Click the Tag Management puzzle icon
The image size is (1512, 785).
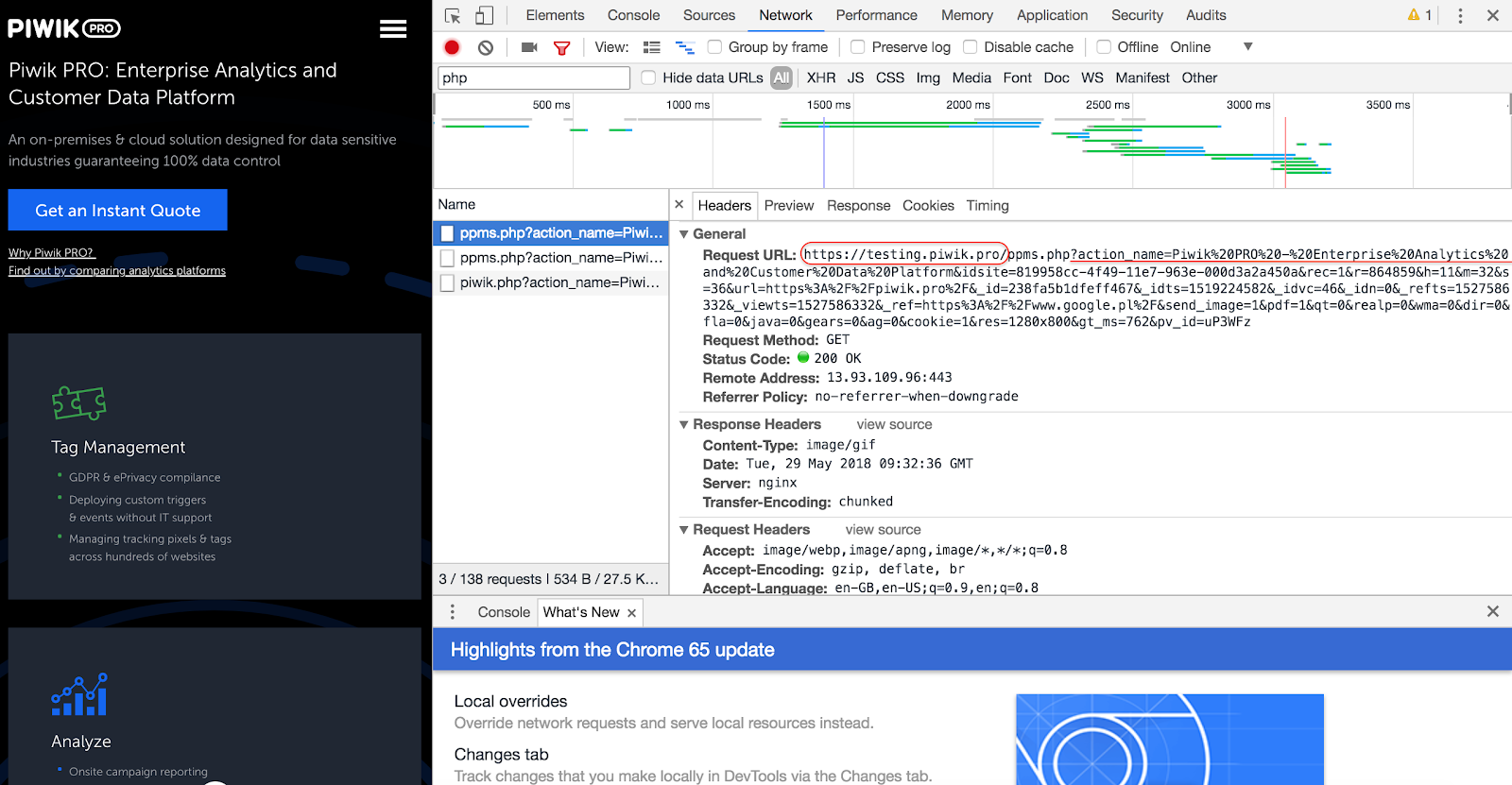pyautogui.click(x=79, y=403)
